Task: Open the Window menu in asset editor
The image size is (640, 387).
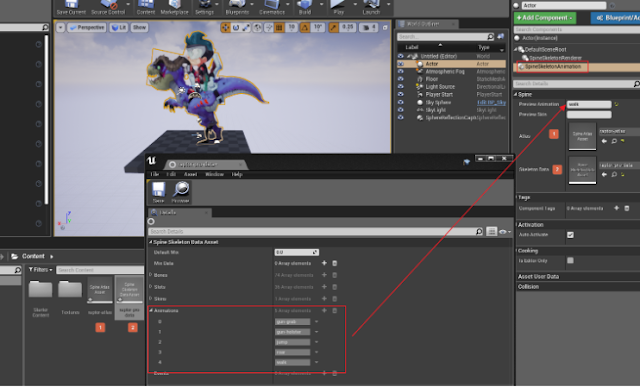Action: click(214, 174)
